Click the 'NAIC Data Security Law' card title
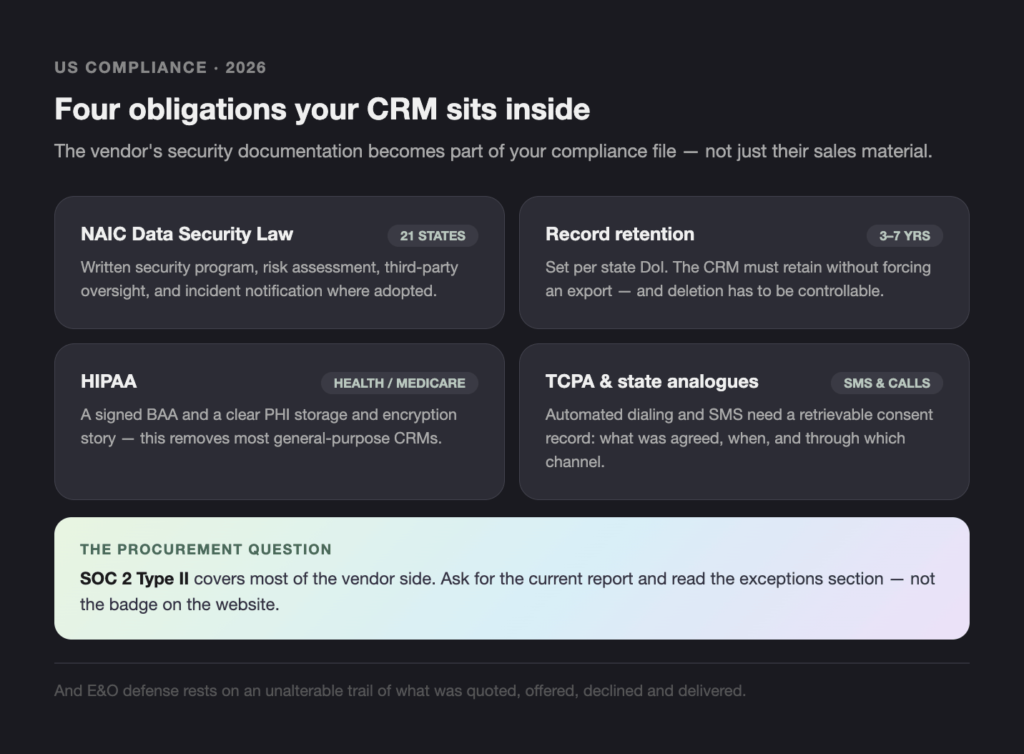 [187, 234]
